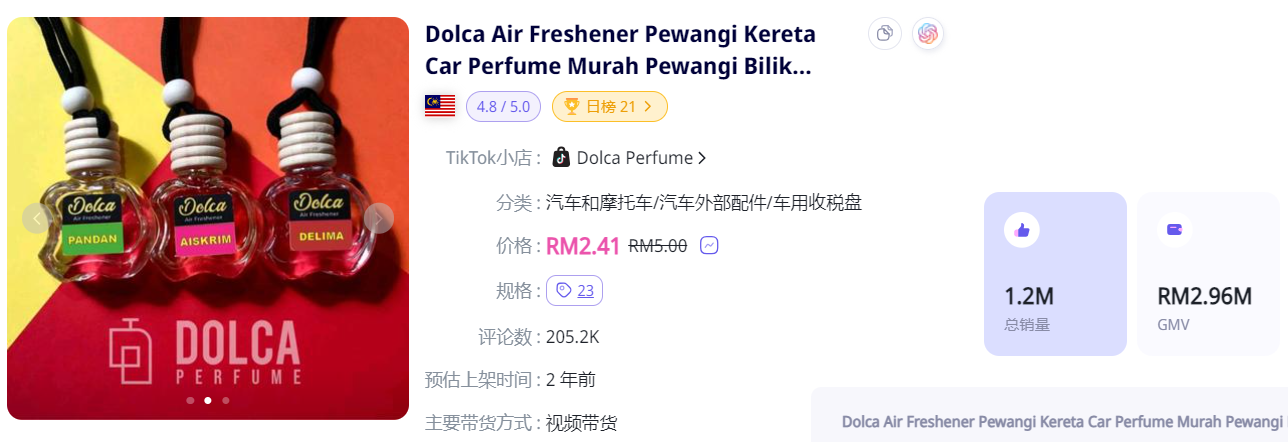
Task: Go to the previous product image
Action: (x=37, y=218)
